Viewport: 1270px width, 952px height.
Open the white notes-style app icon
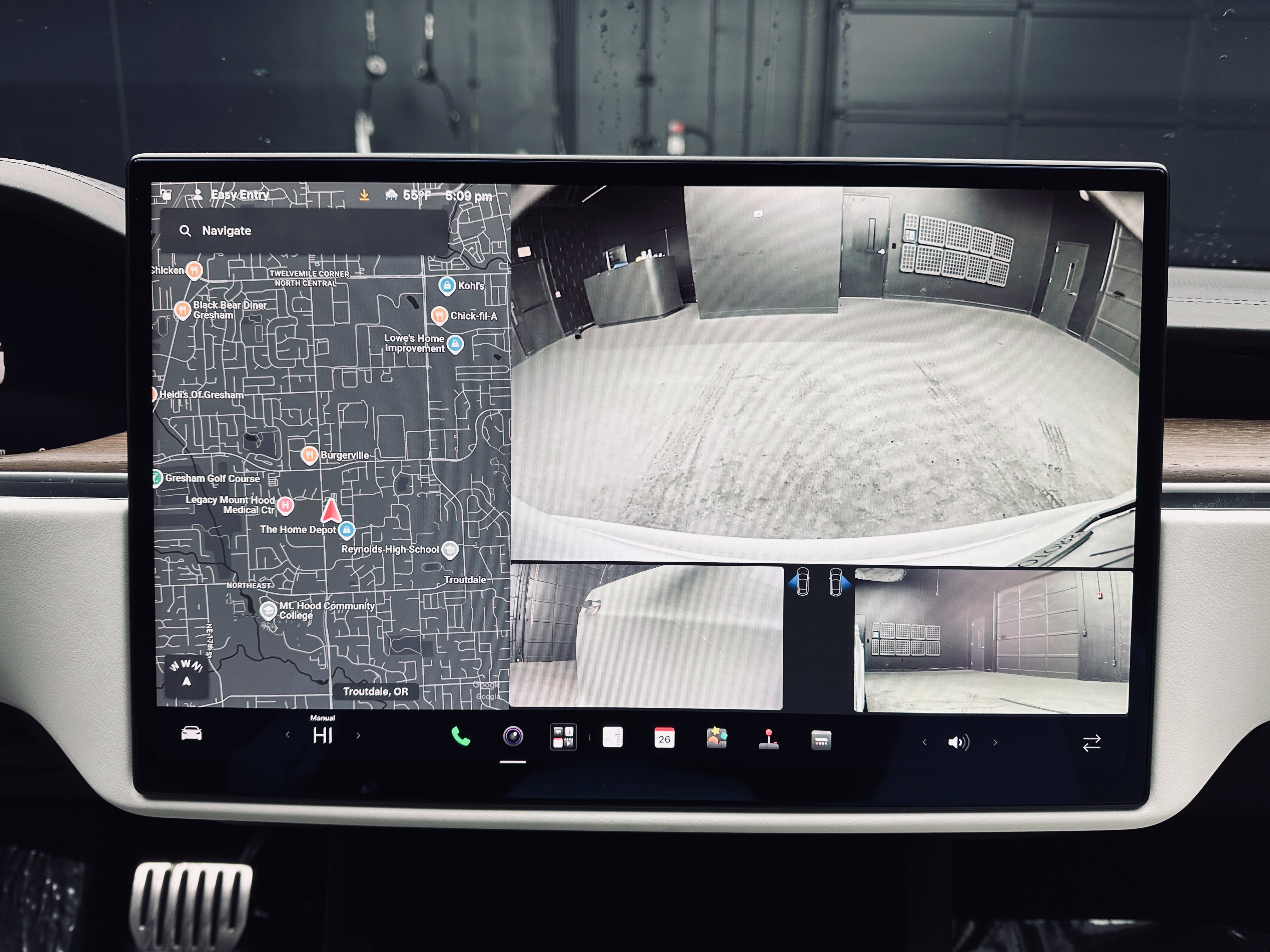[613, 737]
